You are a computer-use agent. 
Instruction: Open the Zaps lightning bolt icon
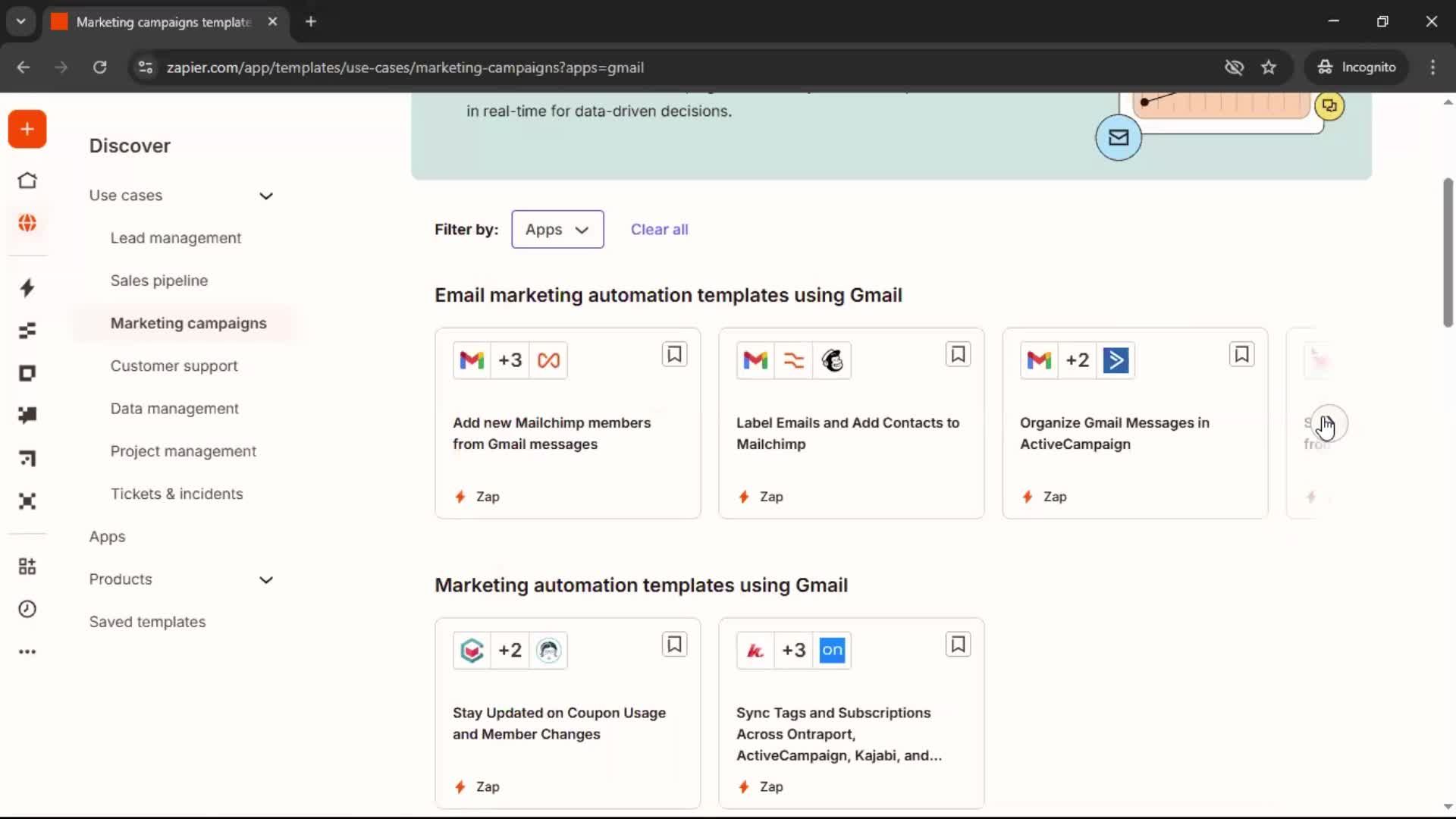27,287
